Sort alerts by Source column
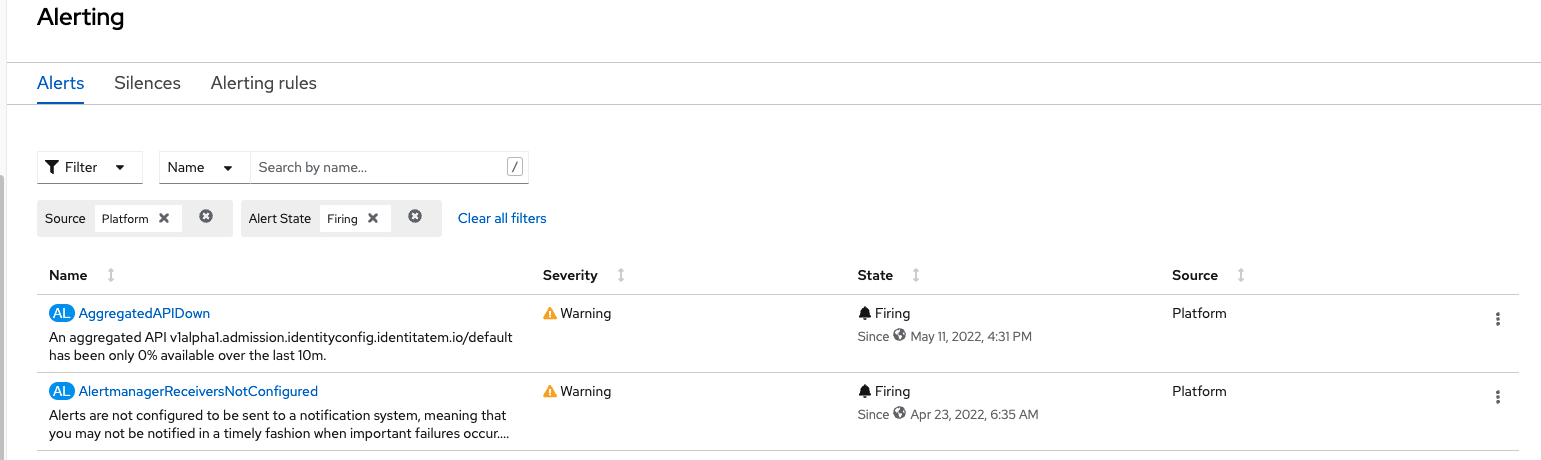Viewport: 1541px width, 460px height. 1195,275
